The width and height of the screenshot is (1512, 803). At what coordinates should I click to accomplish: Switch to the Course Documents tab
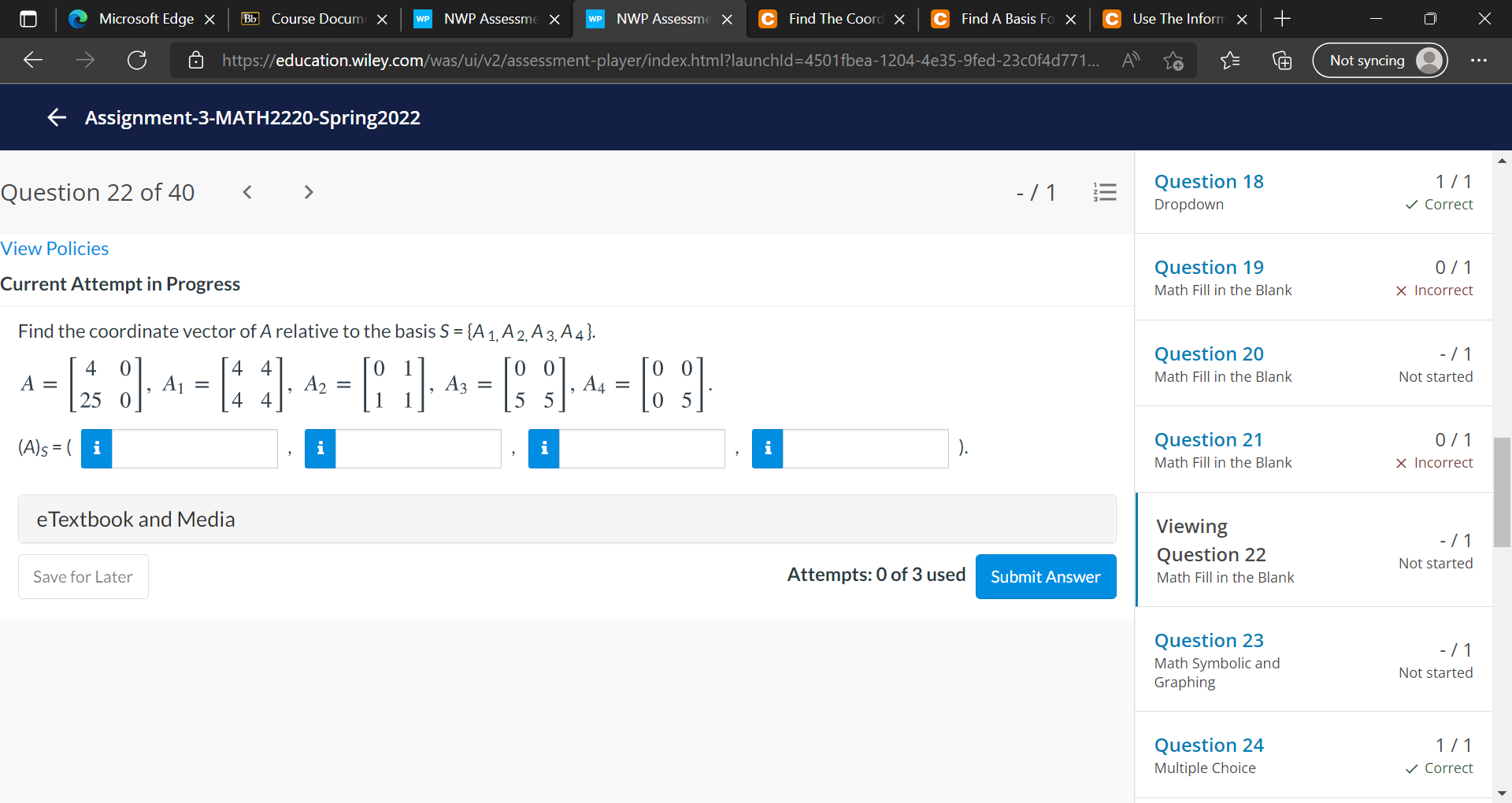[x=313, y=18]
